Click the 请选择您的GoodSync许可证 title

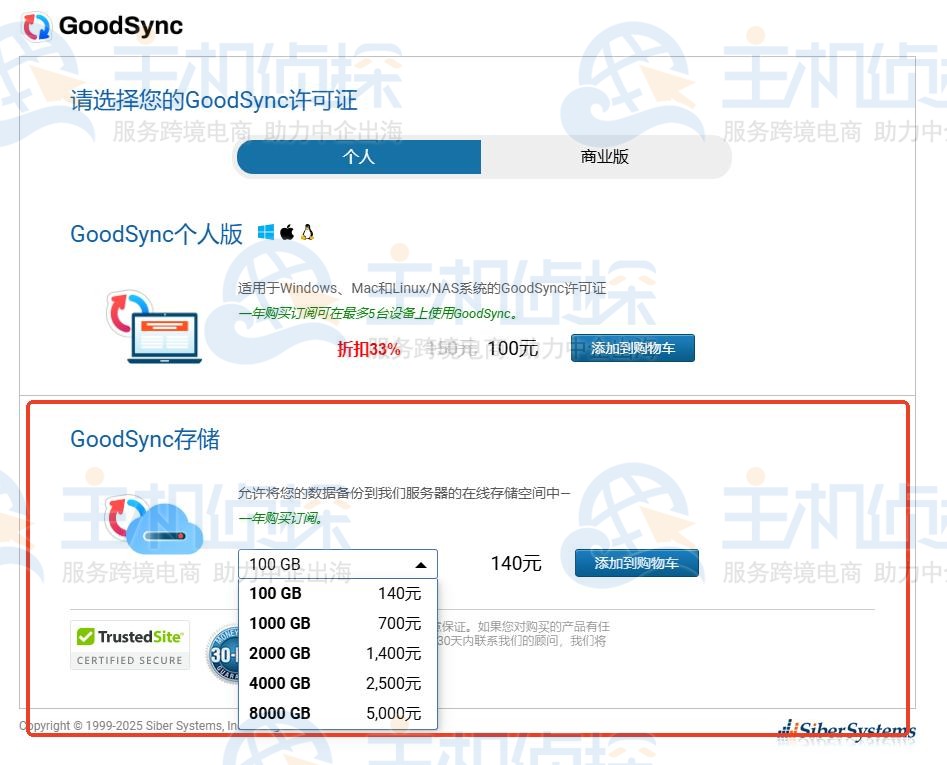click(214, 100)
